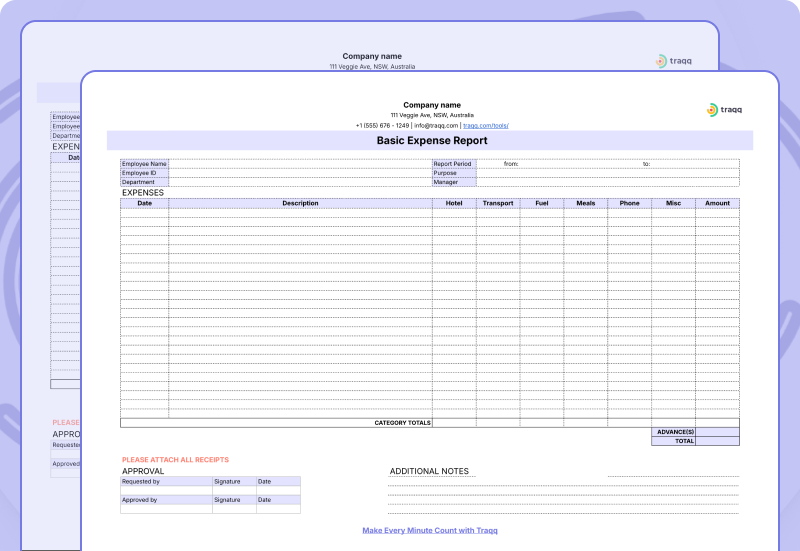Select Date cell in Approved by row
Viewport: 800px width, 551px height.
pos(278,500)
